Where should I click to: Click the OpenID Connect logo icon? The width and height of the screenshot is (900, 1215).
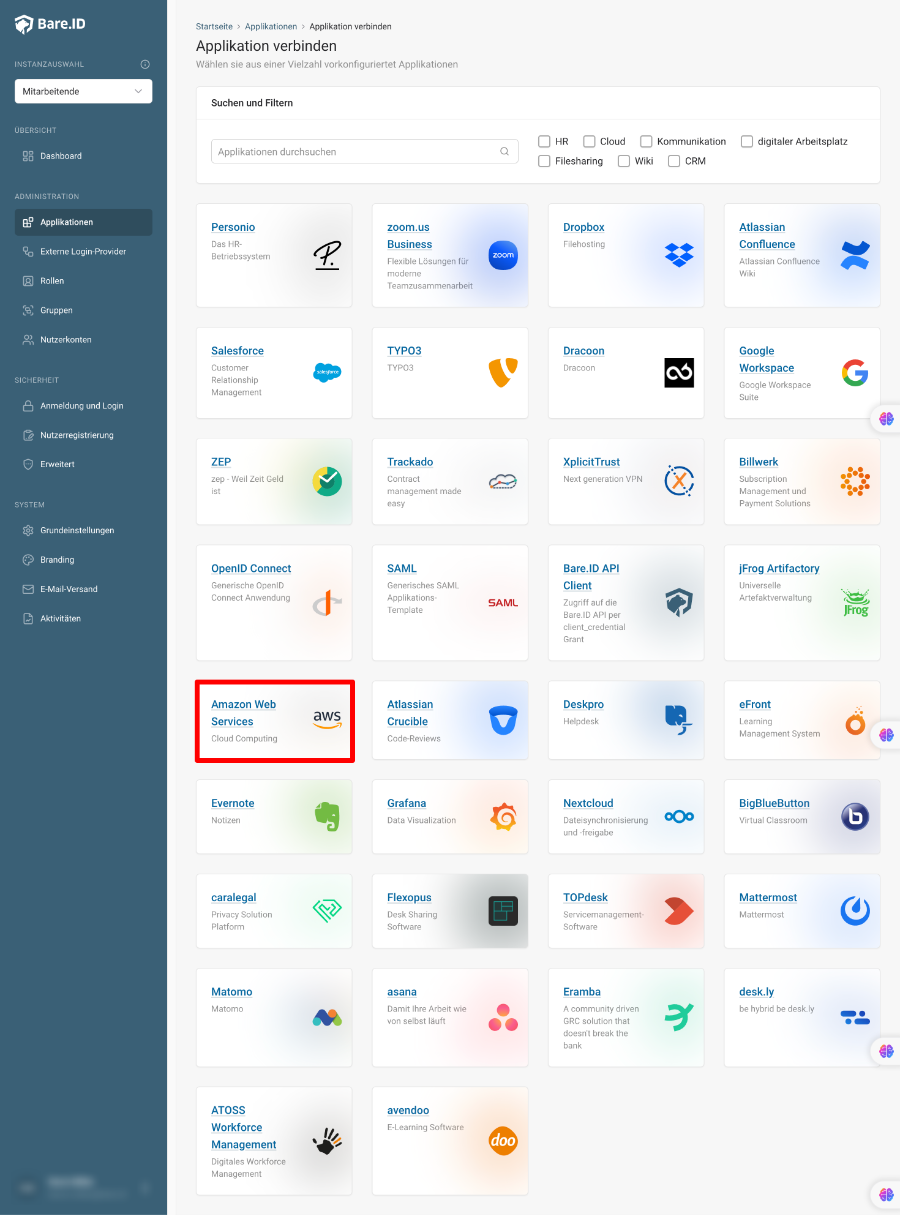point(327,602)
